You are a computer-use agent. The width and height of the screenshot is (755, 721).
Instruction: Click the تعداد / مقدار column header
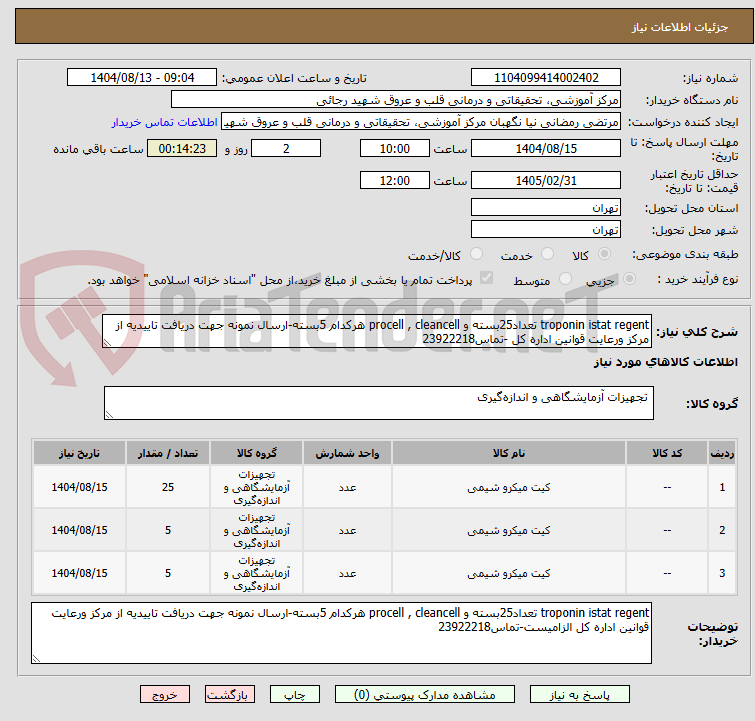point(168,453)
